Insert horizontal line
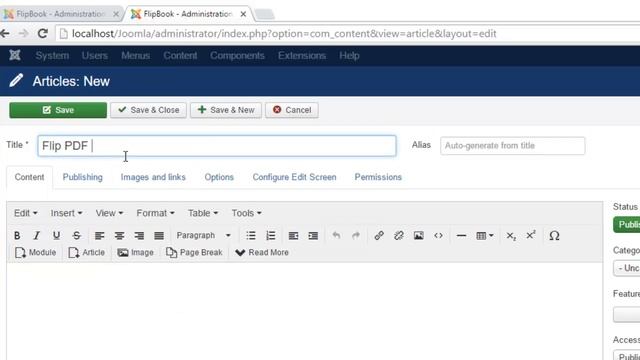 point(461,236)
